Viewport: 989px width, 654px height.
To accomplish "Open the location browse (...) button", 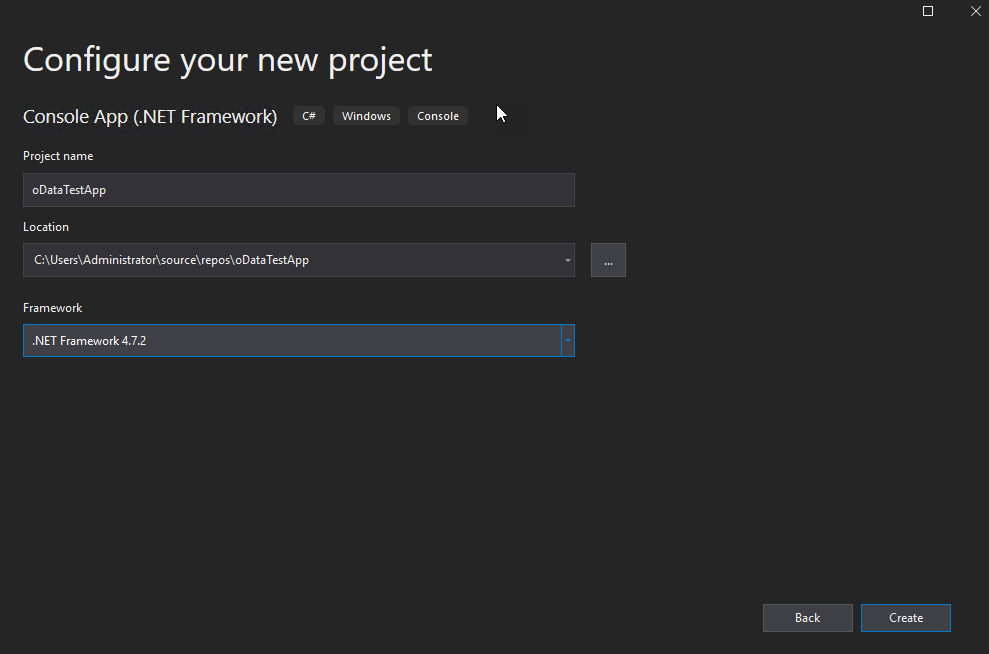I will tap(608, 260).
